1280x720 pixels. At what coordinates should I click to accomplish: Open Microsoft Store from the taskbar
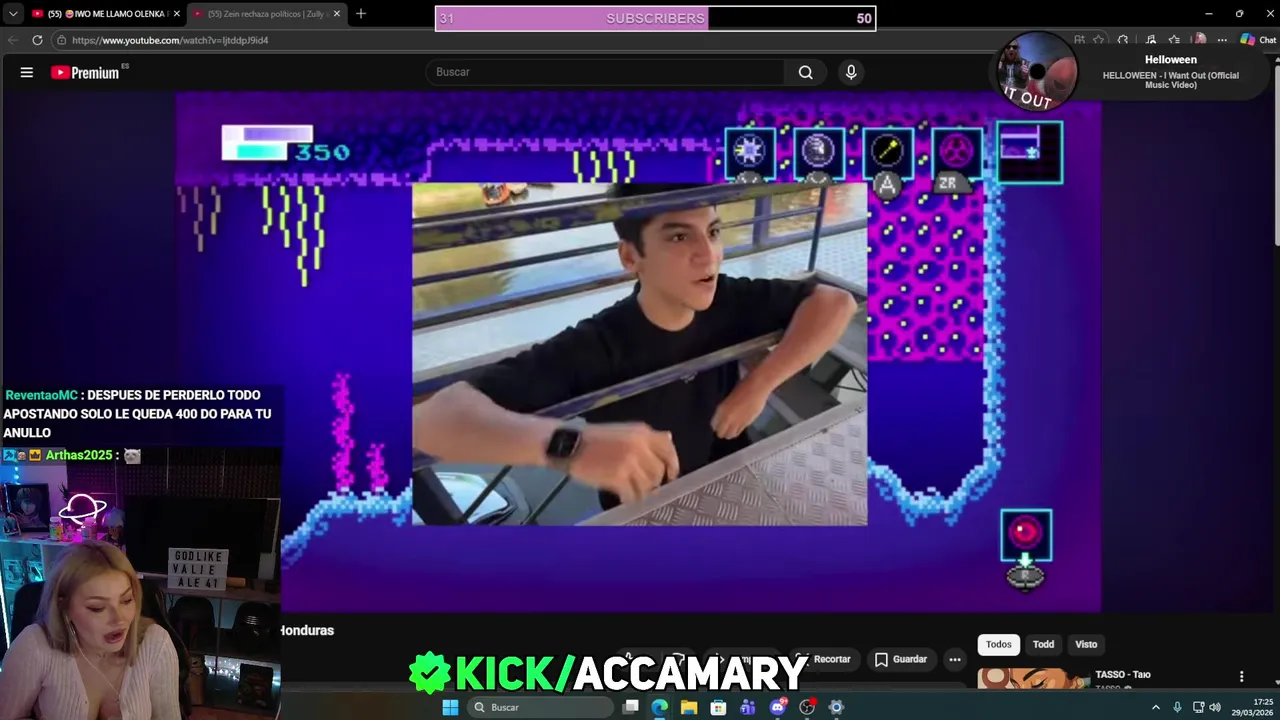pyautogui.click(x=718, y=708)
